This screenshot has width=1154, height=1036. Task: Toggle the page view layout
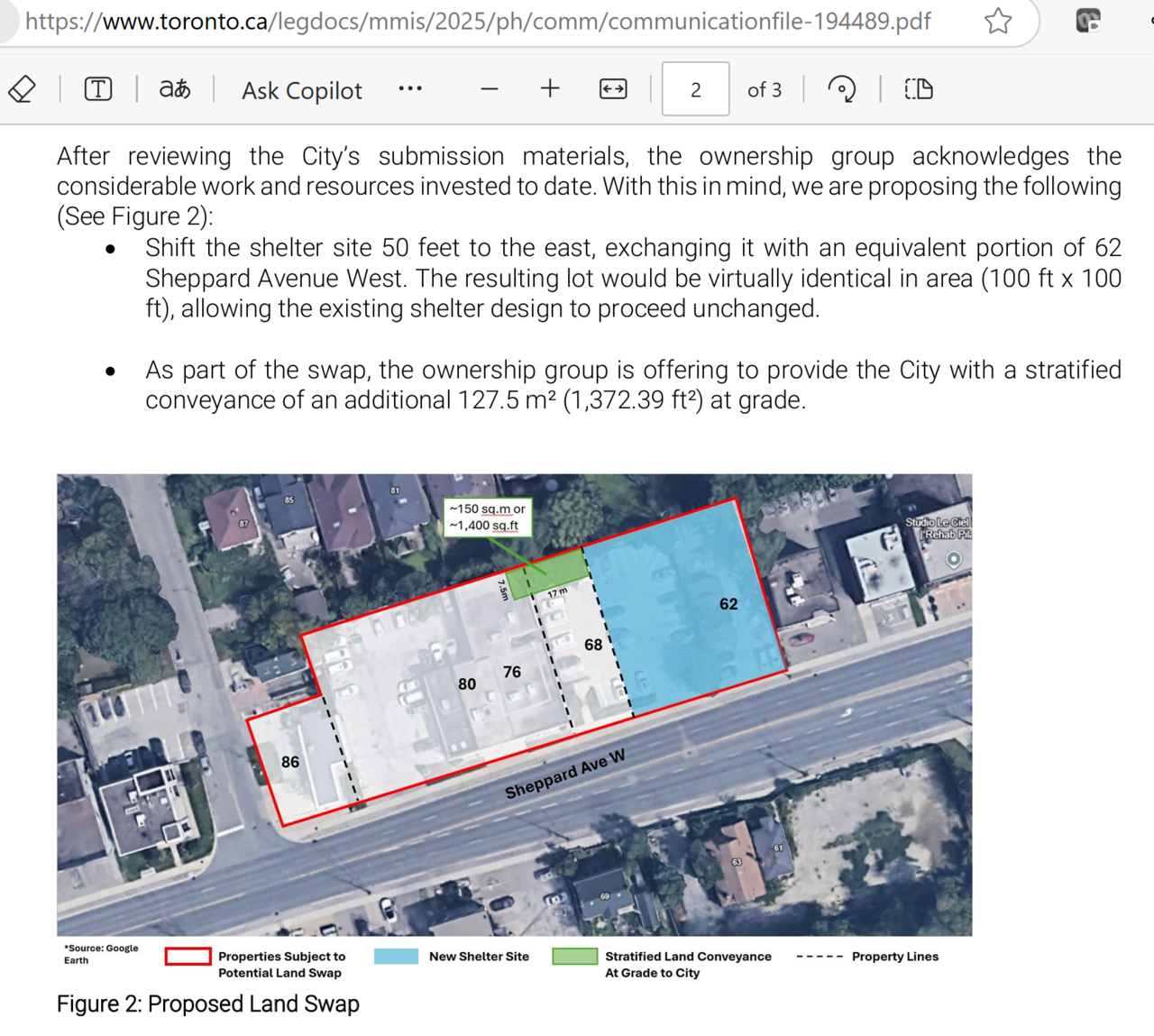(919, 89)
